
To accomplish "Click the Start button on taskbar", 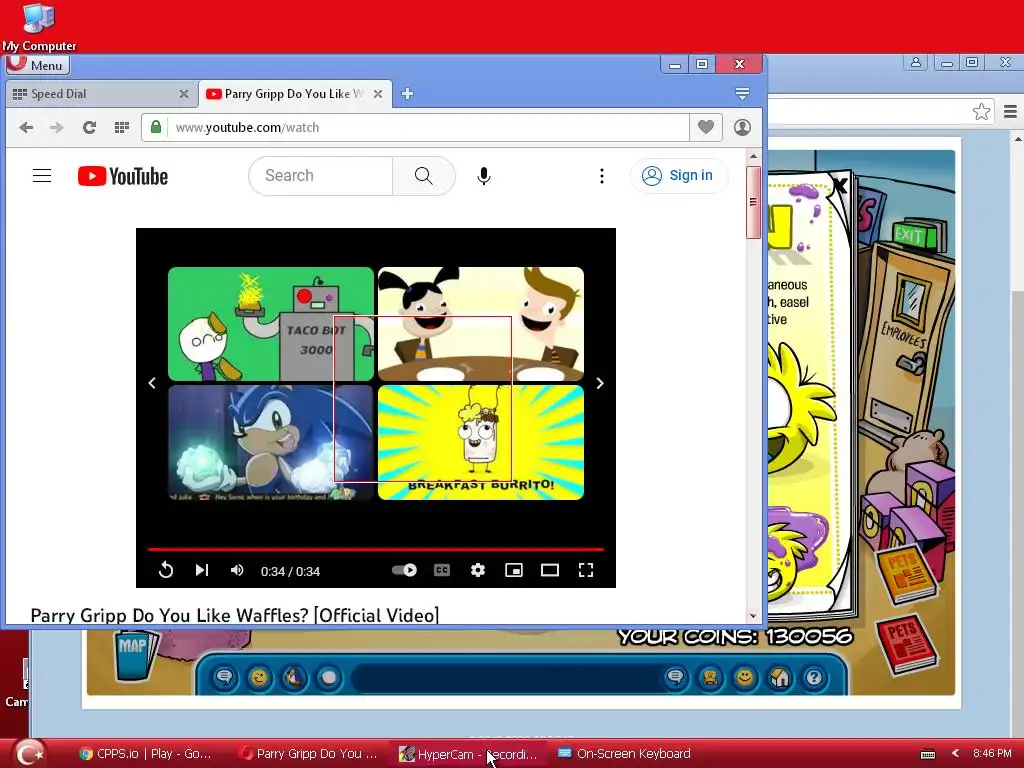I will 30,754.
